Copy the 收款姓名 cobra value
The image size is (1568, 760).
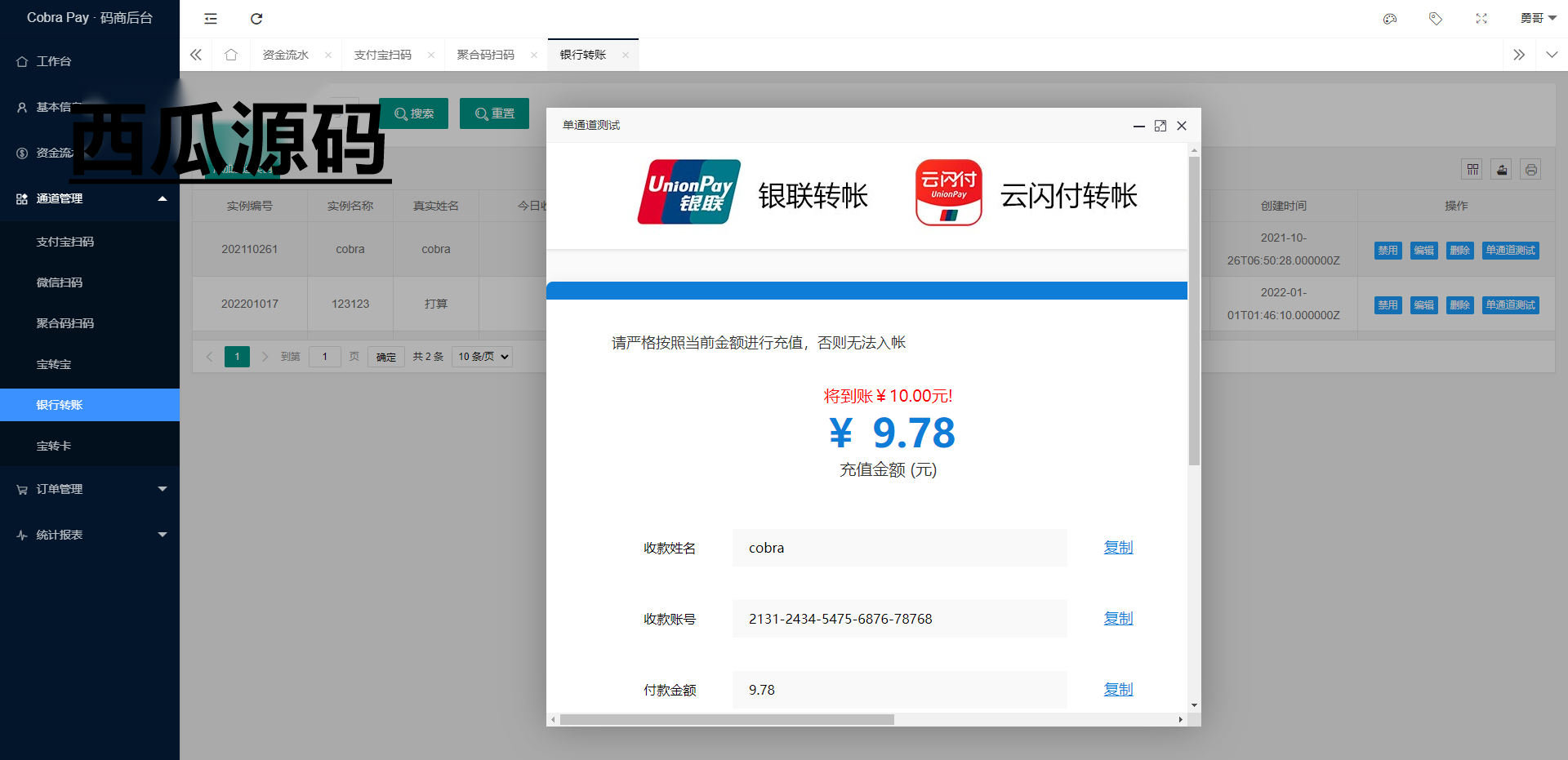pyautogui.click(x=1118, y=548)
